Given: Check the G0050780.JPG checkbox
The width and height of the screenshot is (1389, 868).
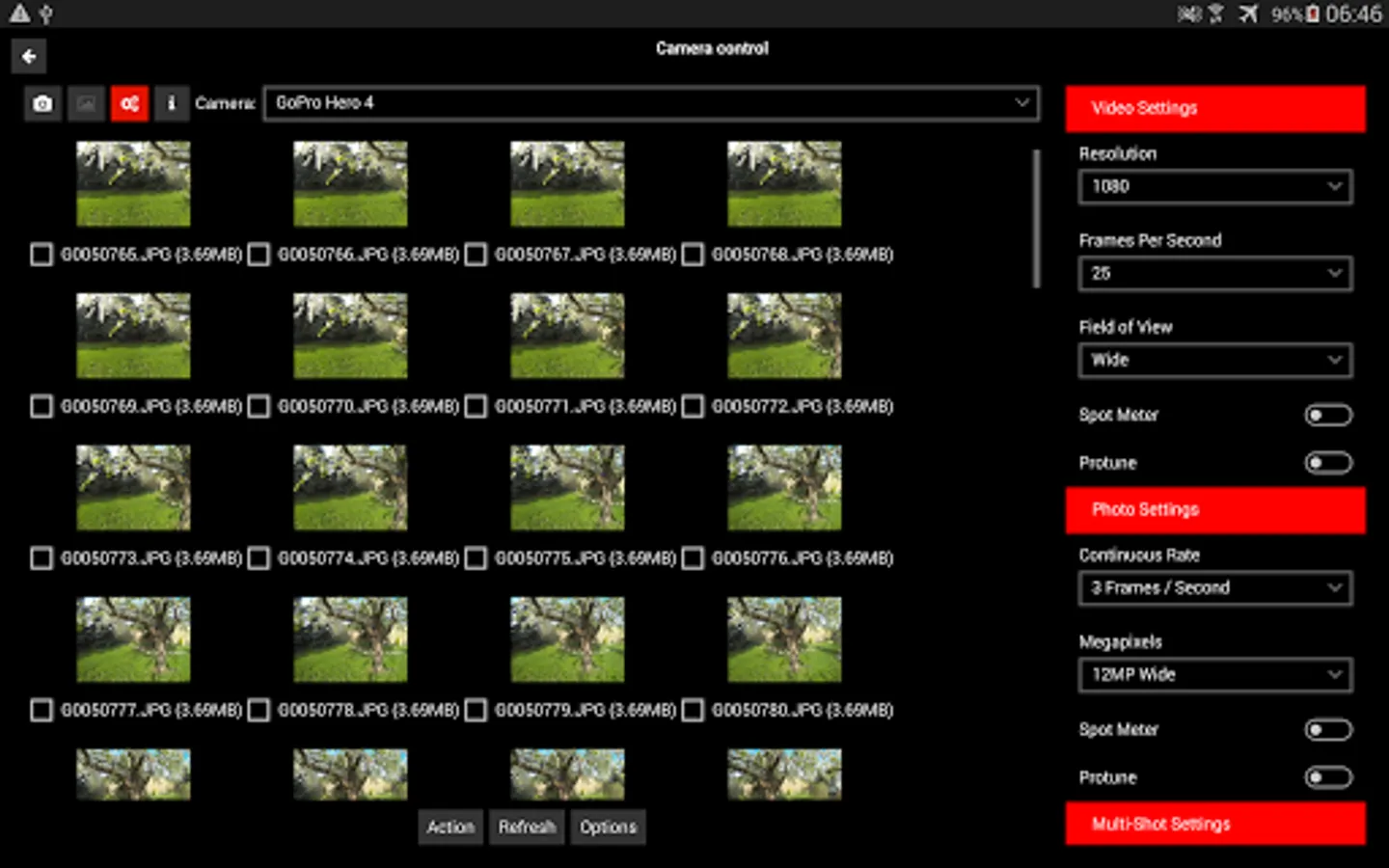Looking at the screenshot, I should coord(693,710).
